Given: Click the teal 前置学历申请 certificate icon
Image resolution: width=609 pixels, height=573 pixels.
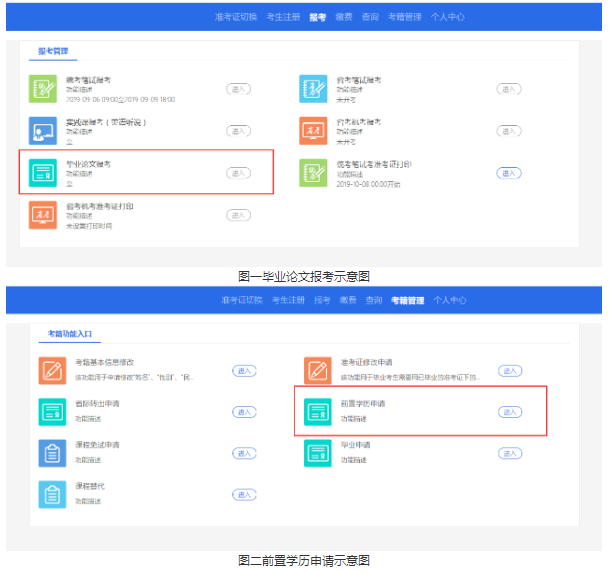Looking at the screenshot, I should [318, 412].
